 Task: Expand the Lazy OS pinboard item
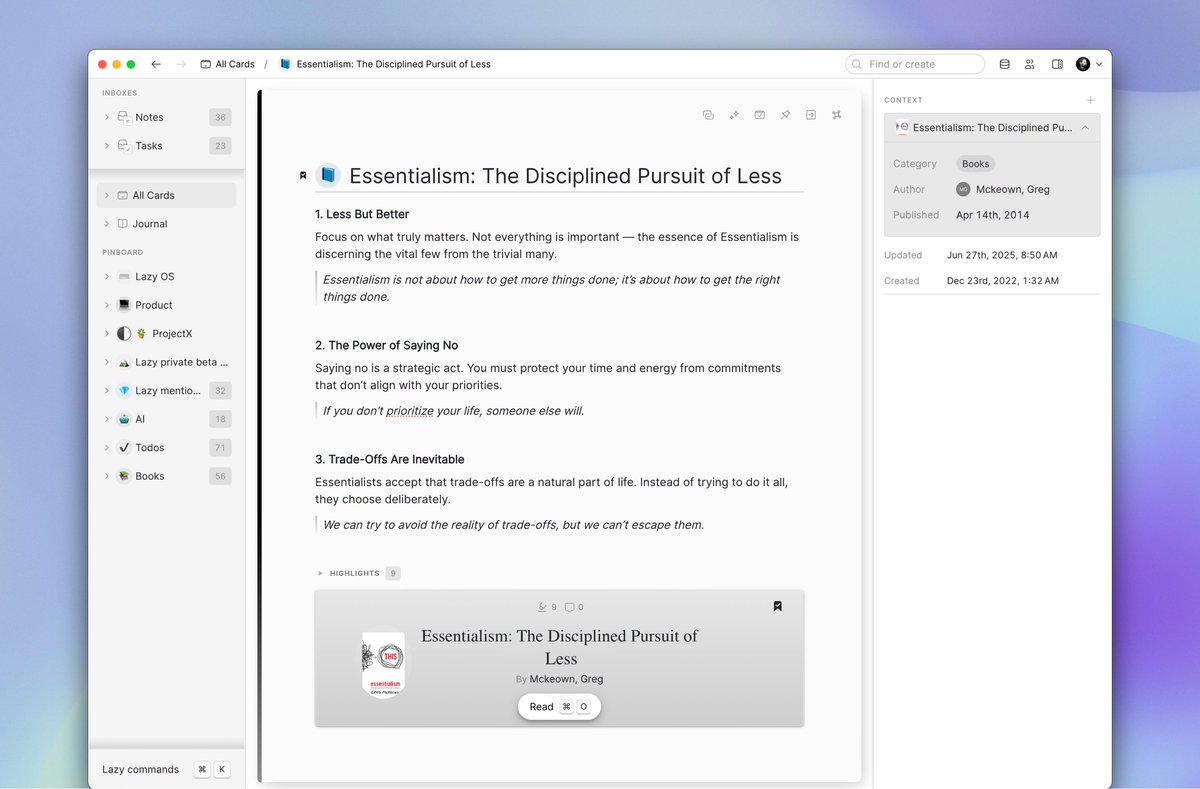click(x=107, y=277)
